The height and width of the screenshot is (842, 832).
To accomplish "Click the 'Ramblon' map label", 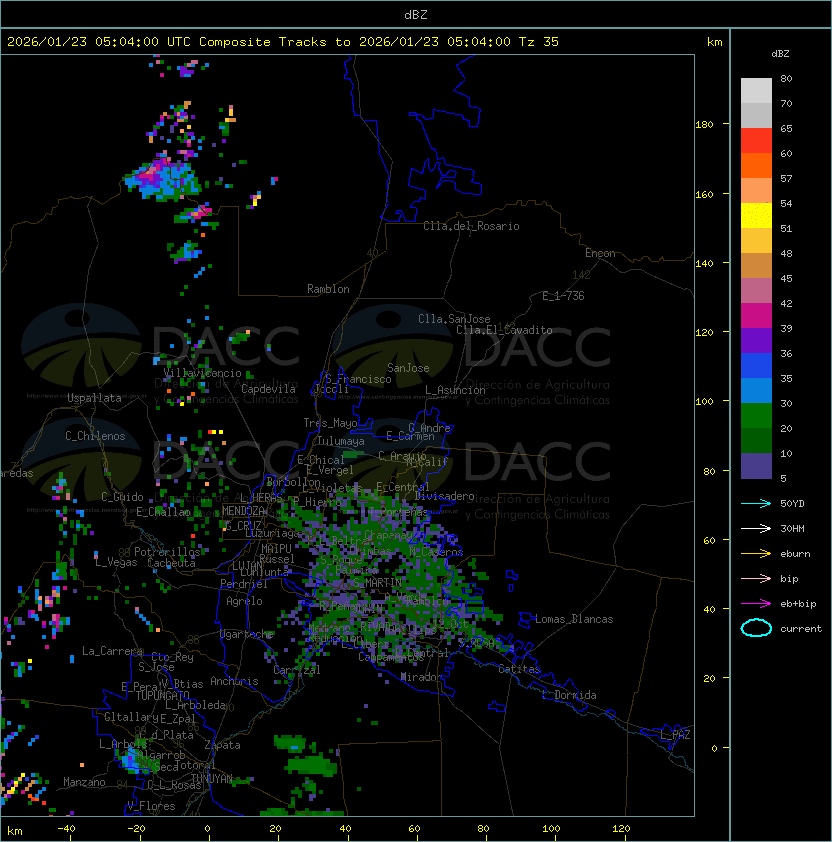I will tap(328, 289).
